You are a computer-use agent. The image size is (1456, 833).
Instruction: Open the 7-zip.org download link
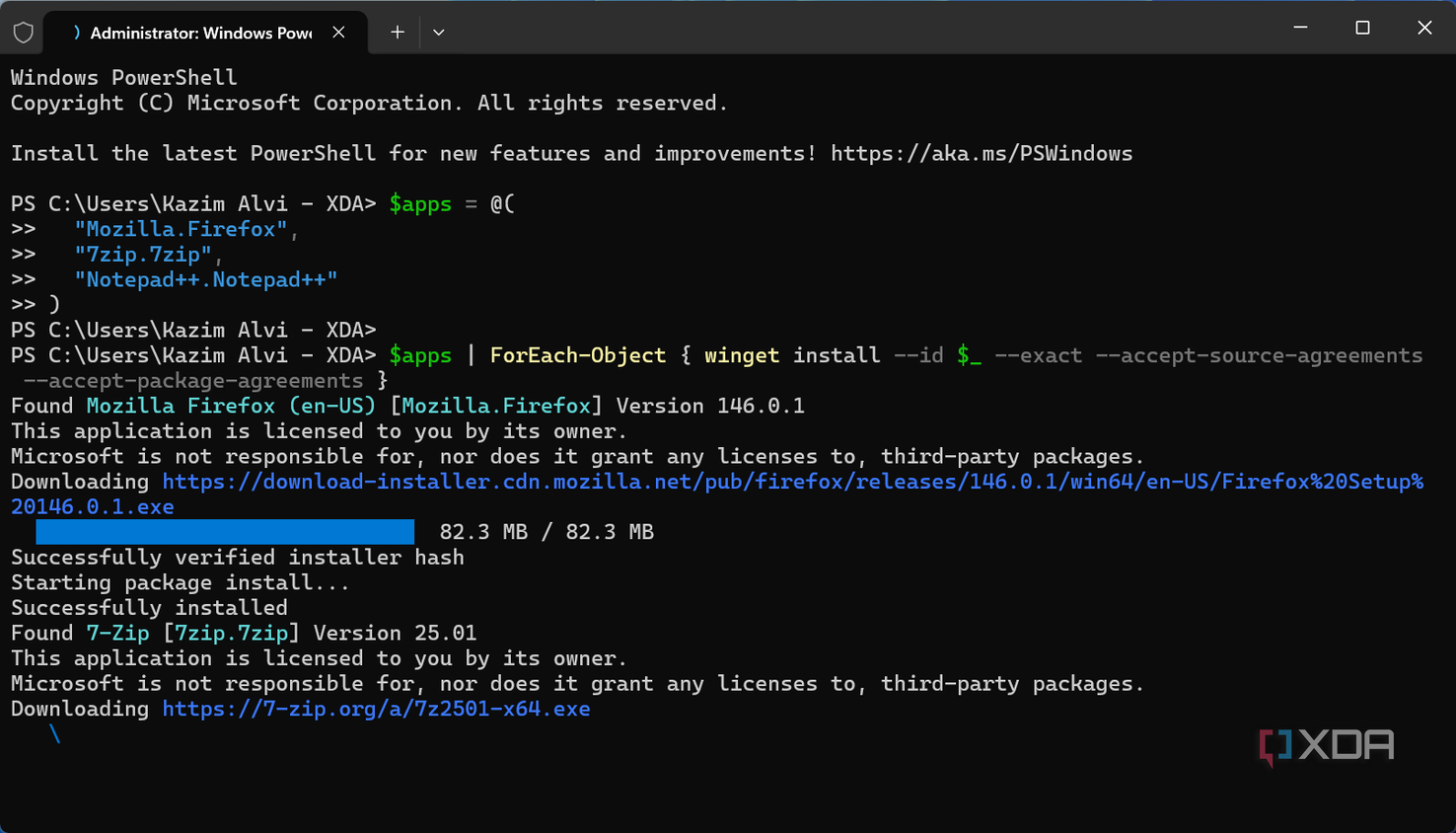[x=376, y=709]
